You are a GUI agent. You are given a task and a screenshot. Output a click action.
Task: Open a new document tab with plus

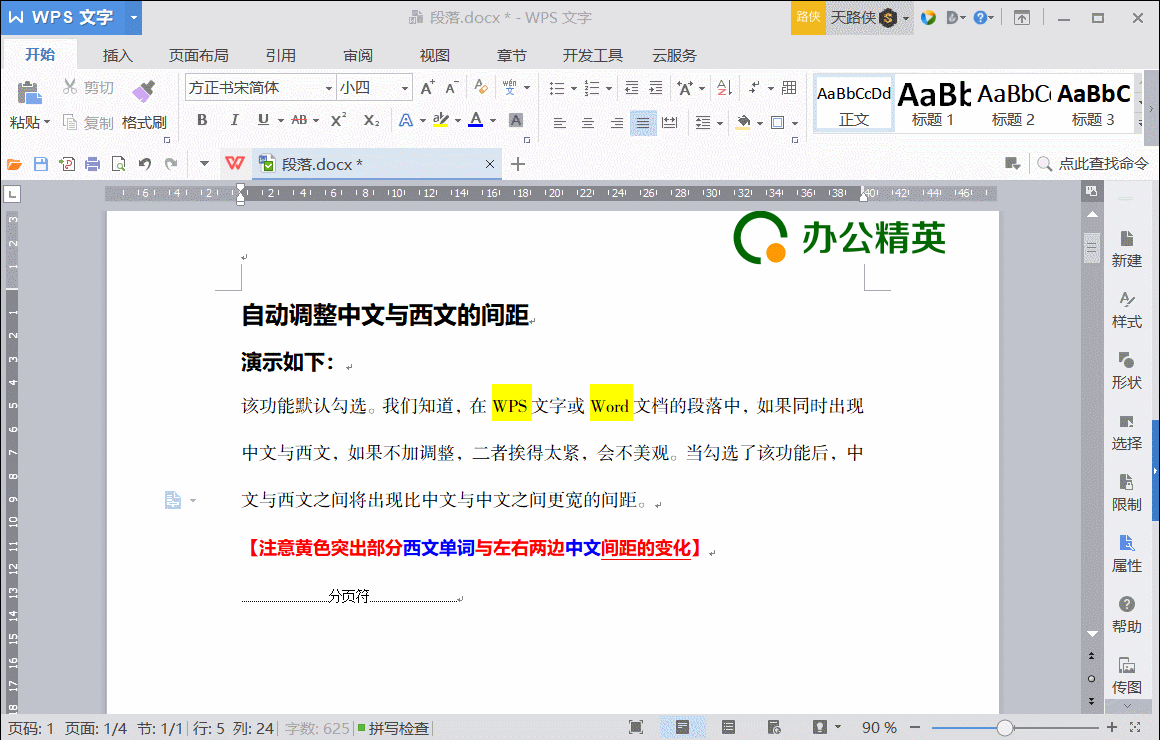point(518,164)
